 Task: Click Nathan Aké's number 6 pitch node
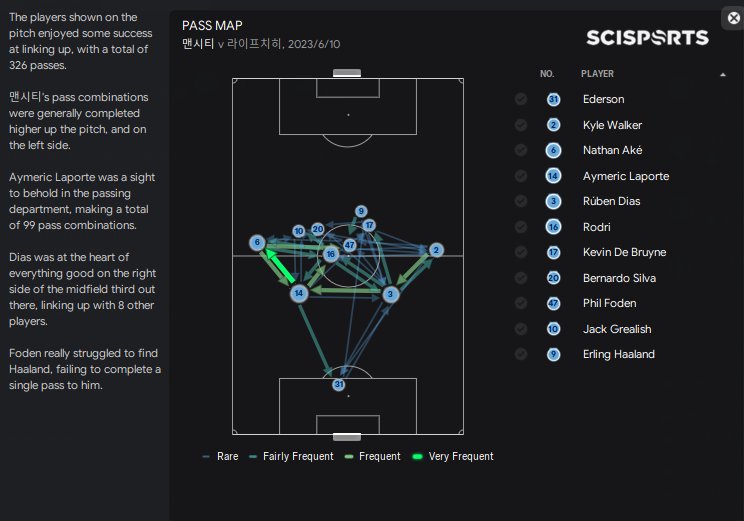pyautogui.click(x=257, y=242)
